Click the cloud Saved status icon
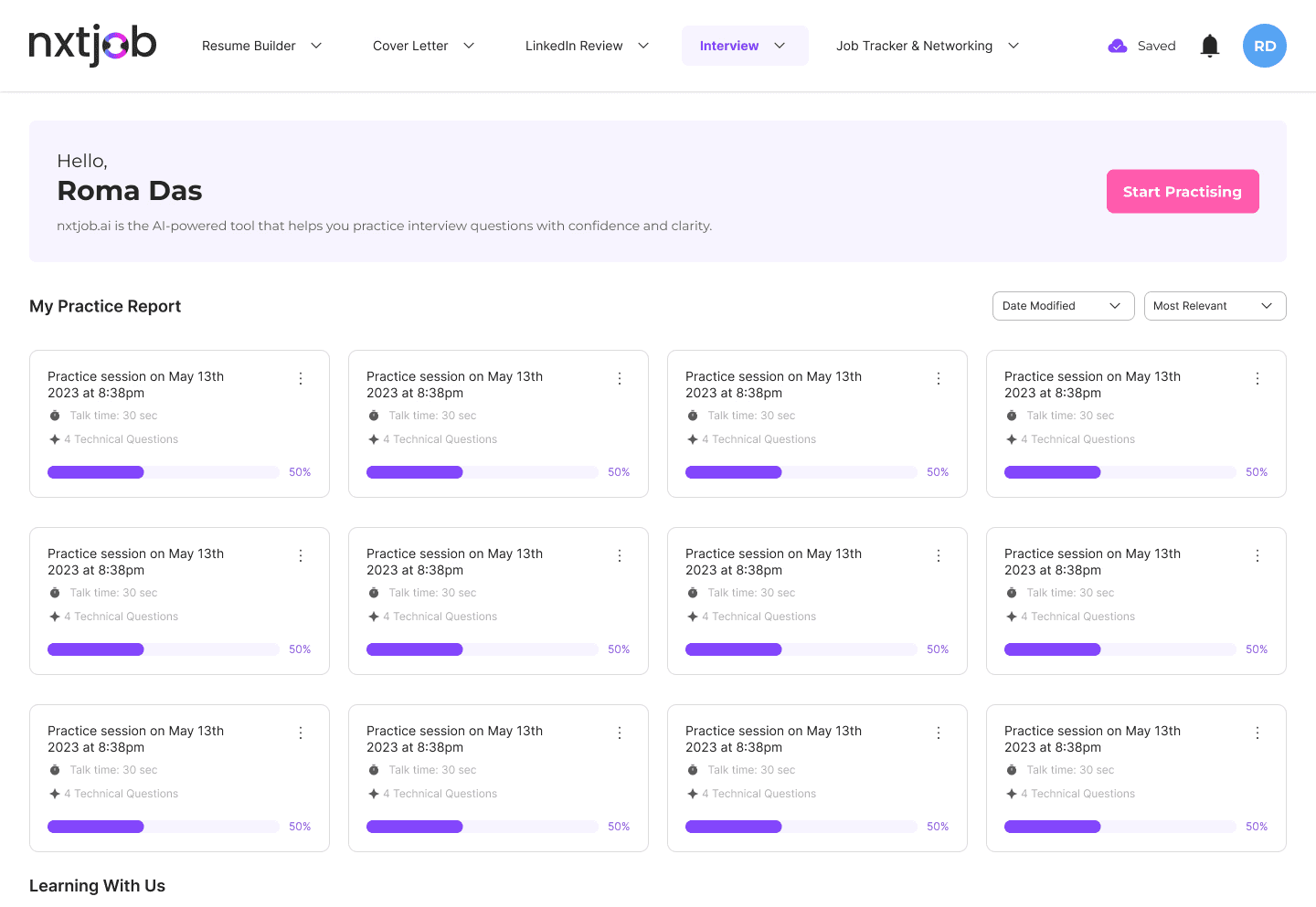 tap(1117, 46)
